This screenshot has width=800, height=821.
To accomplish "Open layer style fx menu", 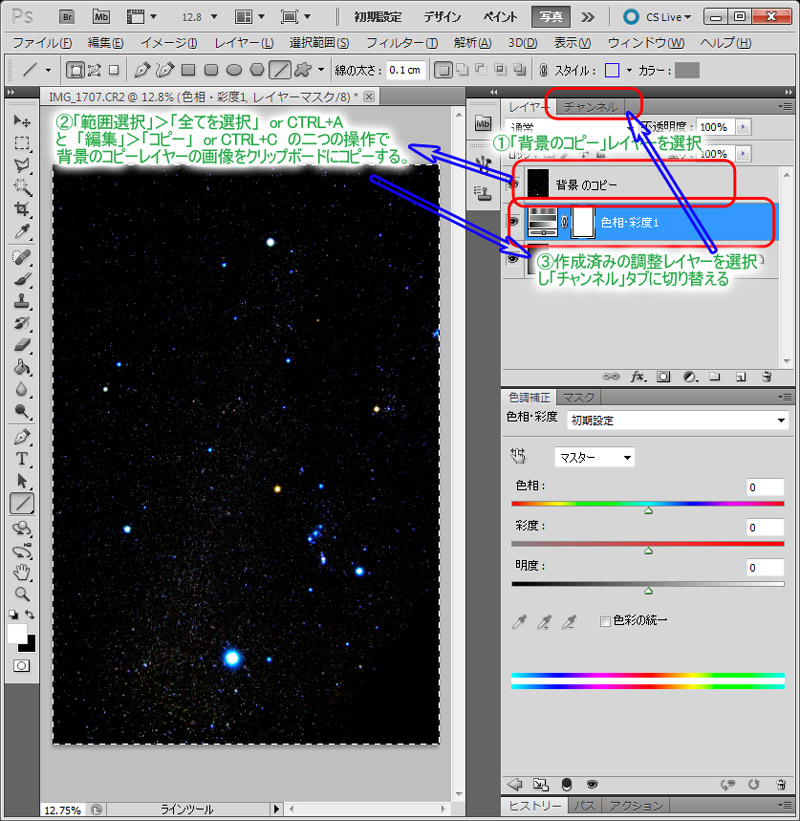I will click(x=638, y=376).
